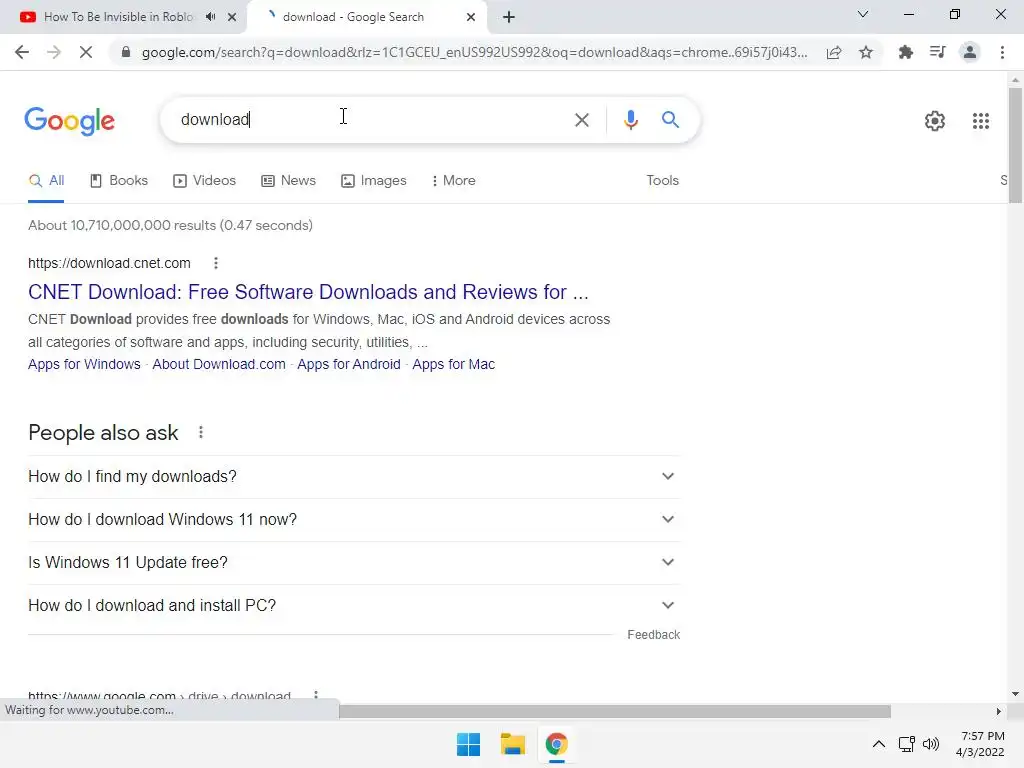
Task: Go to Google homepage via logo
Action: tap(69, 121)
